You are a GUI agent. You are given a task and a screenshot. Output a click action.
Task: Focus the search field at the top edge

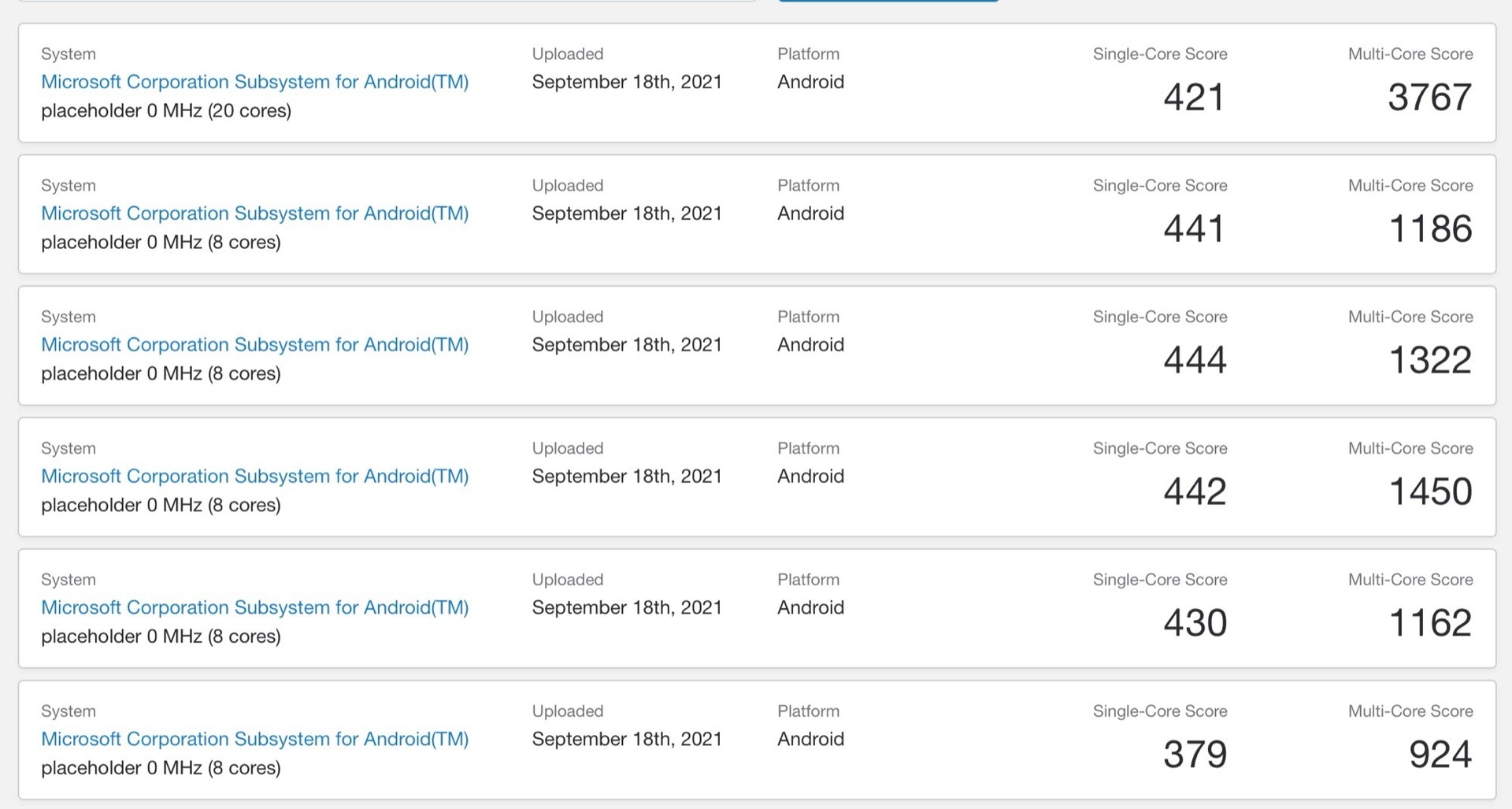click(386, 1)
